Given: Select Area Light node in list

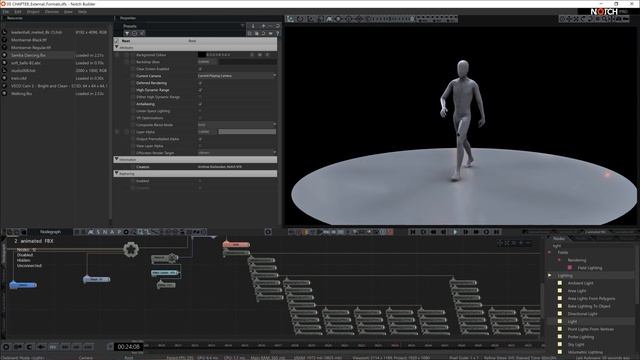Looking at the screenshot, I should [577, 291].
